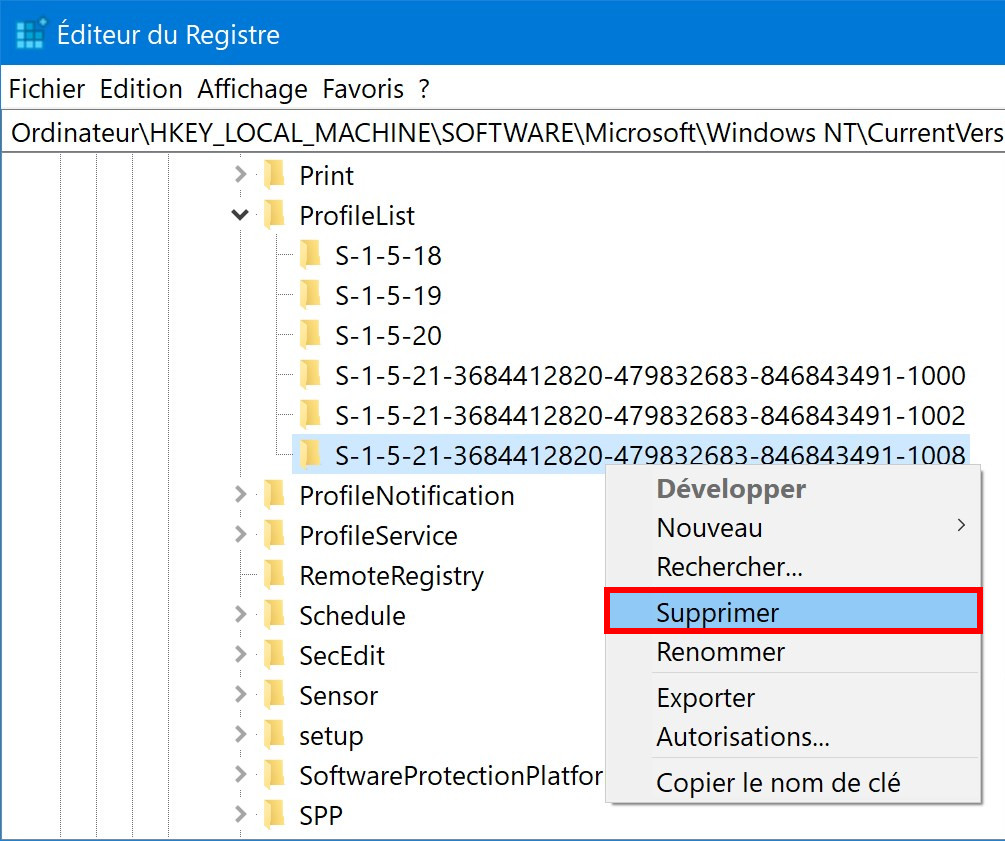Screen dimensions: 1005x841
Task: Open the Fichier menu
Action: coord(47,89)
